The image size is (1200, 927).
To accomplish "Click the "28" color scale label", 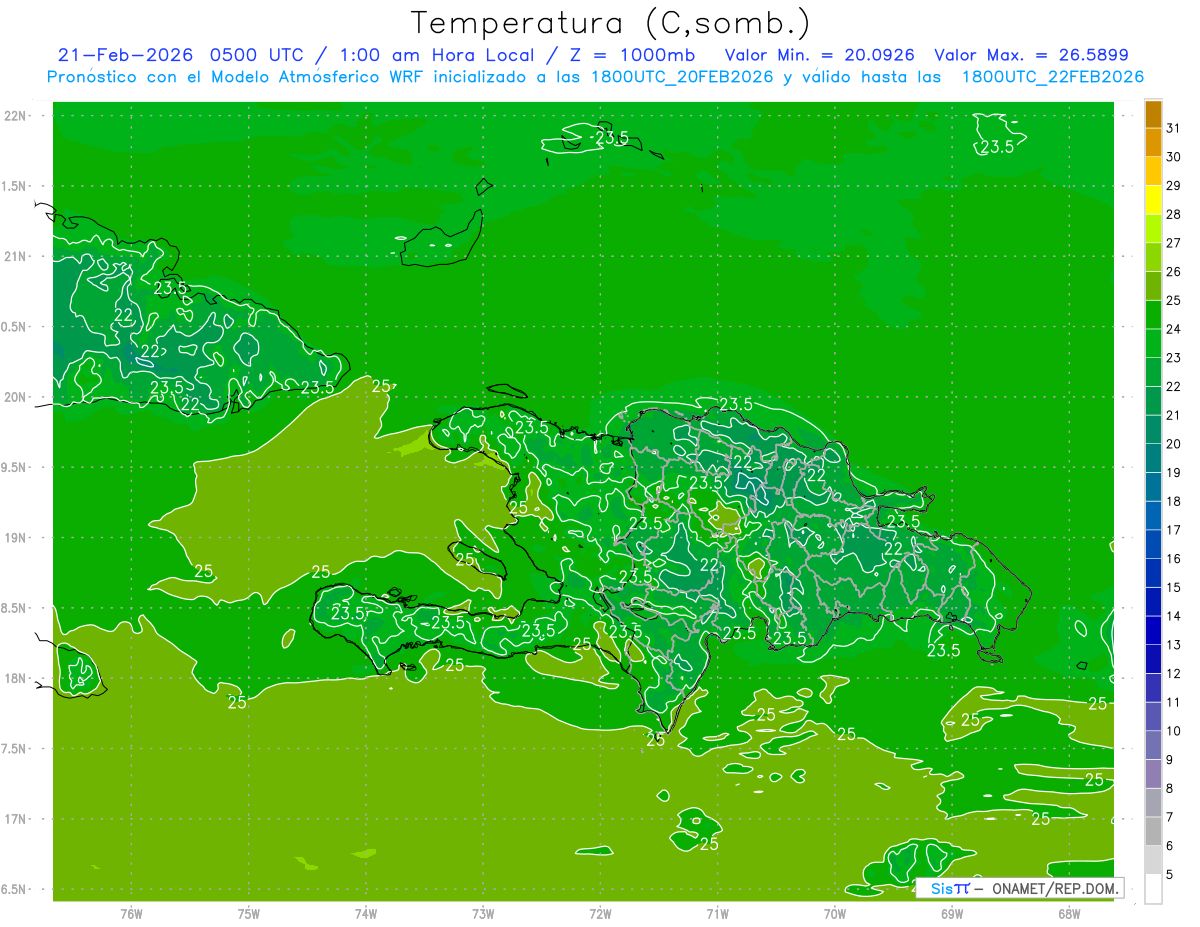I will click(1174, 214).
